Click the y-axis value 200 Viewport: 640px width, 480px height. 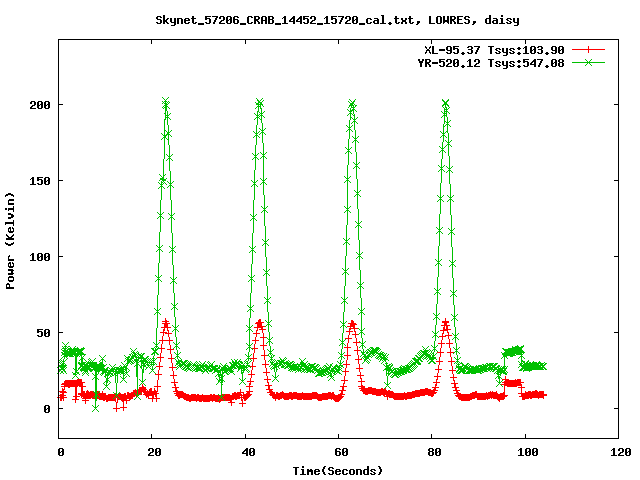coord(40,105)
